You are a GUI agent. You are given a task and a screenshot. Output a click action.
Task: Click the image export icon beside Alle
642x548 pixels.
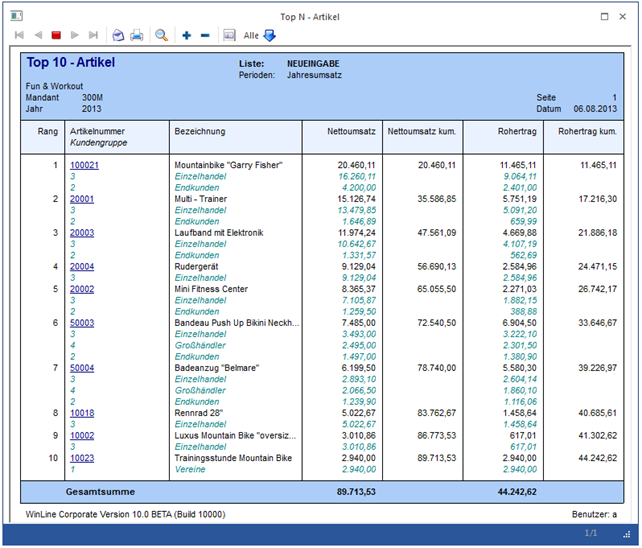229,35
